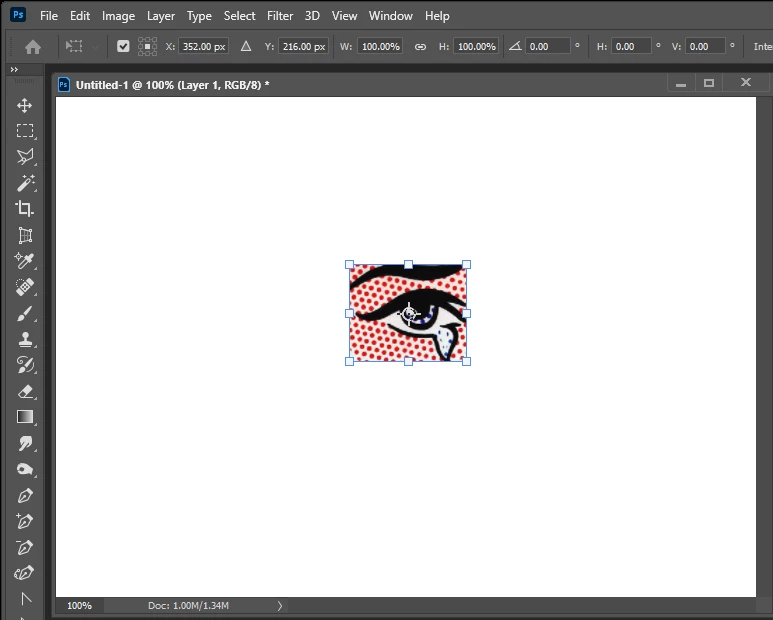Open the Edit menu
This screenshot has height=620, width=773.
pyautogui.click(x=80, y=16)
